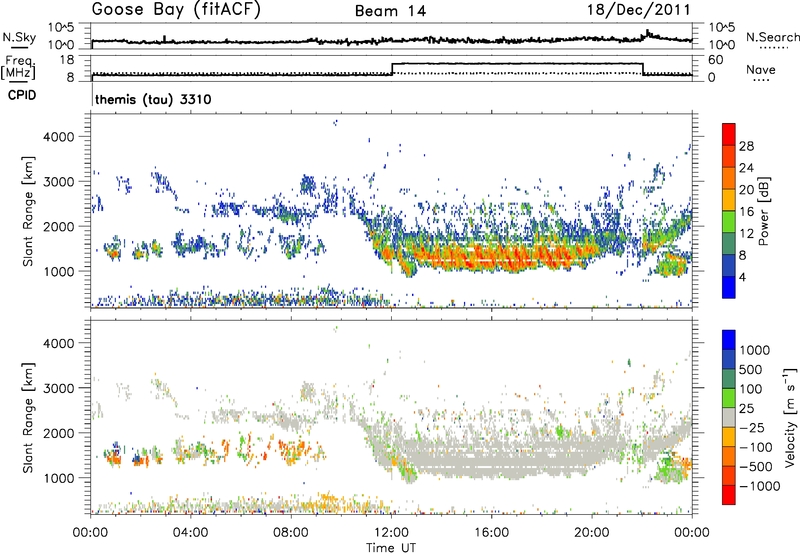Click the date '18/Dec/2011'
Screen dimensions: 800x554
point(638,10)
